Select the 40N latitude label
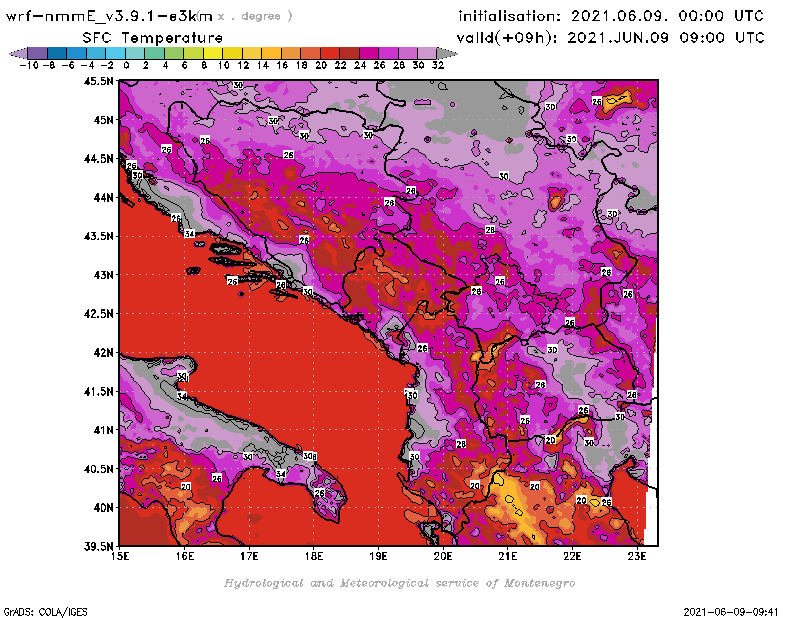The height and width of the screenshot is (618, 800). (103, 508)
